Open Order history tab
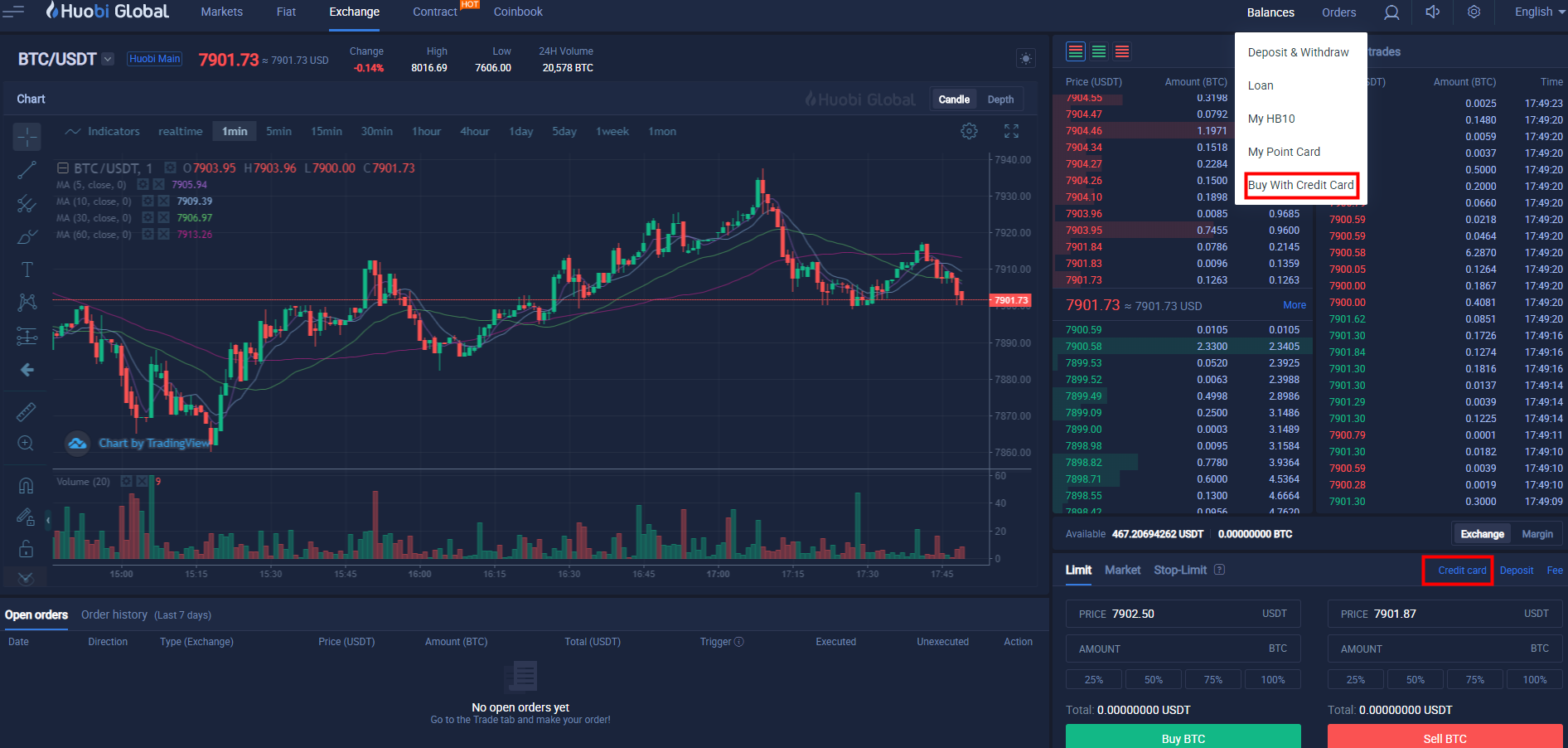 point(114,614)
